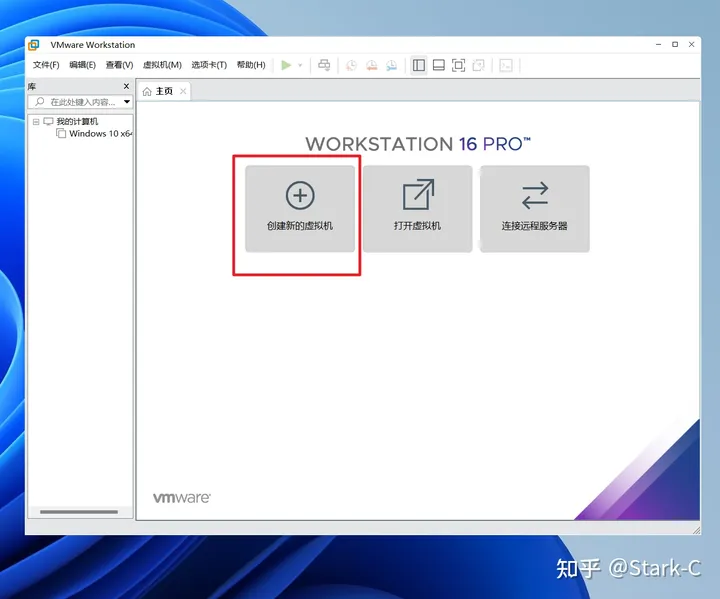Click the VMware Workstation title bar logo
The width and height of the screenshot is (720, 599).
[34, 45]
